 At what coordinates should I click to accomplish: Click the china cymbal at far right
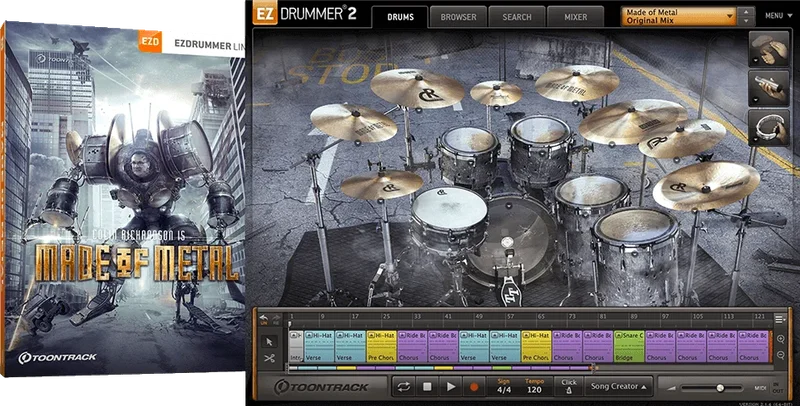point(706,185)
